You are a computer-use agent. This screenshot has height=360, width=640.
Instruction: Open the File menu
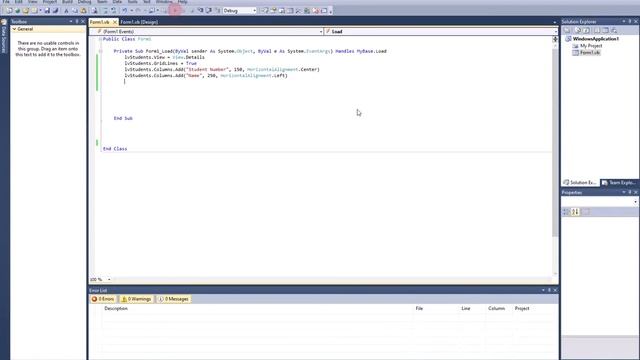pos(6,2)
